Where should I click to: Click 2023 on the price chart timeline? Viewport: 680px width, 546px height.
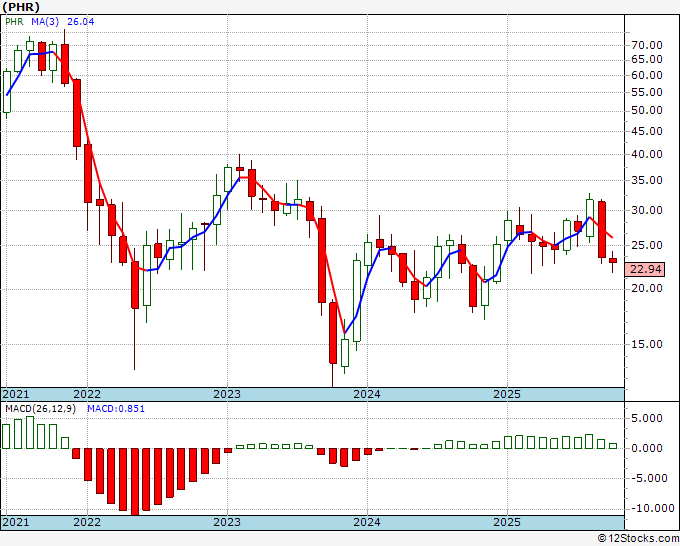(x=227, y=394)
